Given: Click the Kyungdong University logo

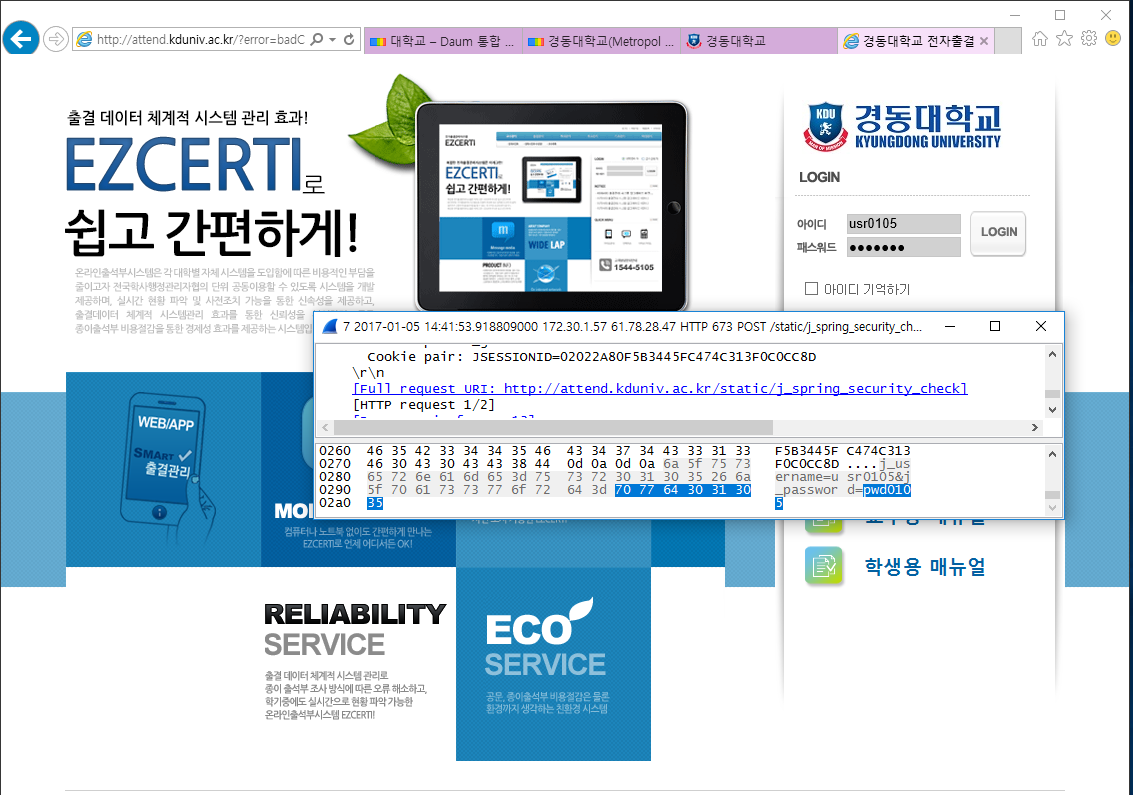Looking at the screenshot, I should pyautogui.click(x=902, y=127).
